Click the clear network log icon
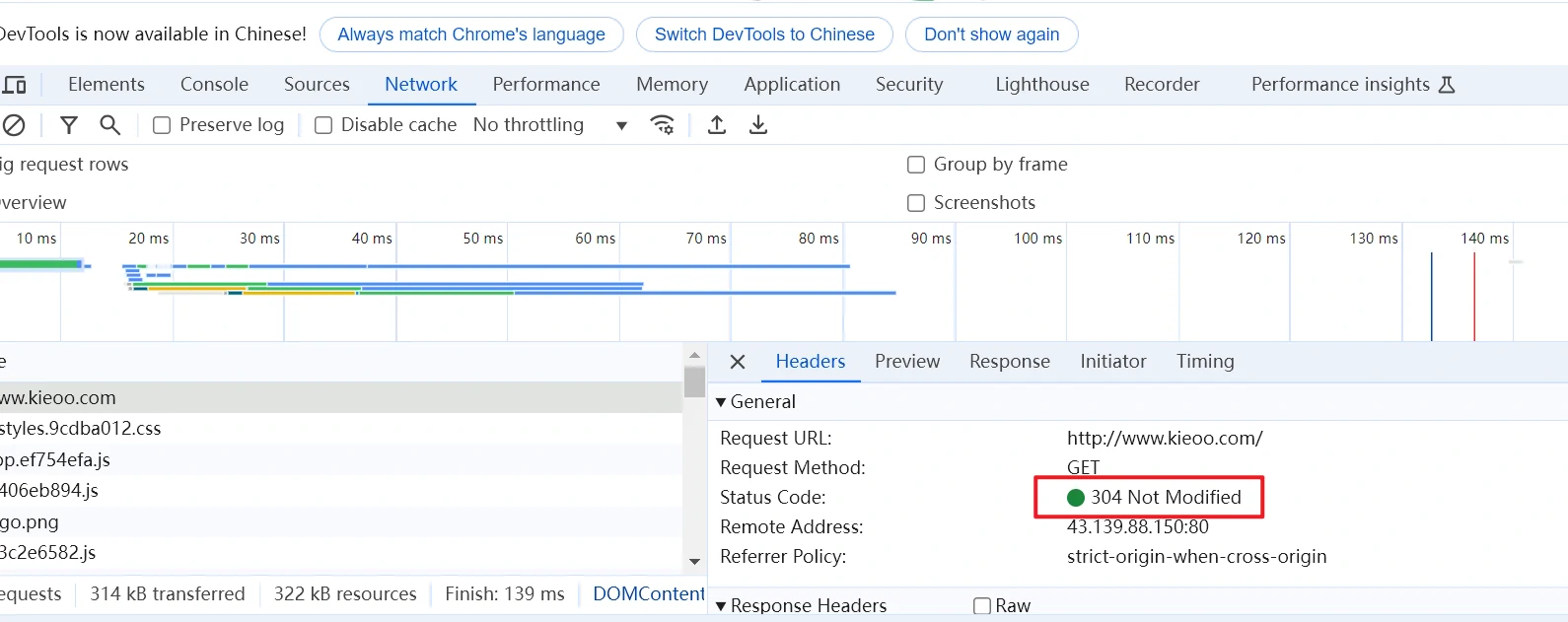Screen dimensions: 1568x622 14,125
